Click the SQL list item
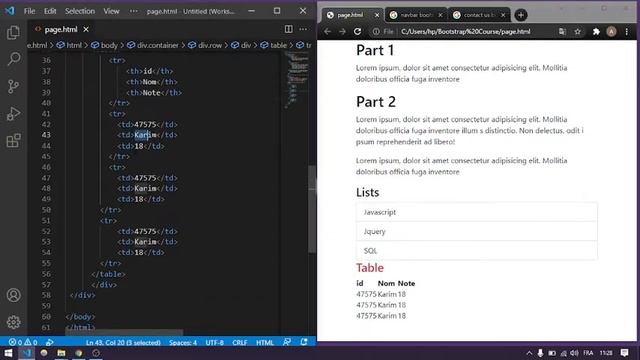This screenshot has width=640, height=360. [x=476, y=251]
